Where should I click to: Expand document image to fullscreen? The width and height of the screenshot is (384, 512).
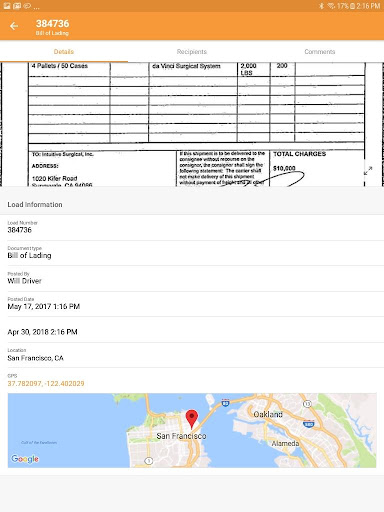point(368,171)
